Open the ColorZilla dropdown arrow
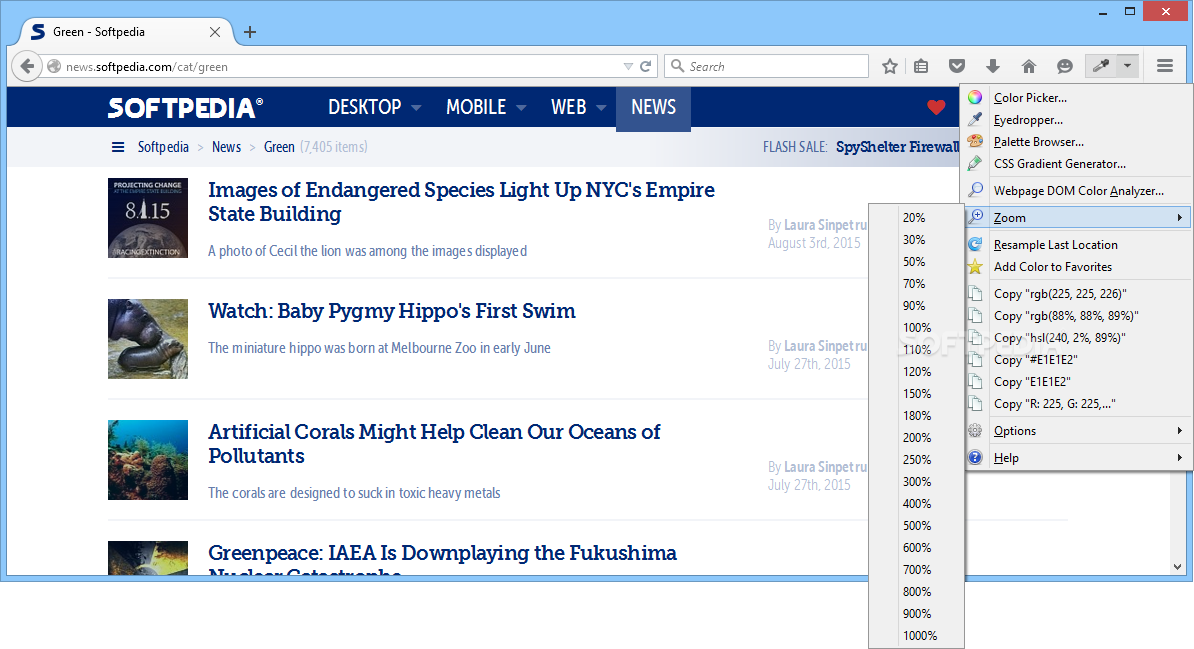Image resolution: width=1194 pixels, height=649 pixels. tap(1127, 66)
